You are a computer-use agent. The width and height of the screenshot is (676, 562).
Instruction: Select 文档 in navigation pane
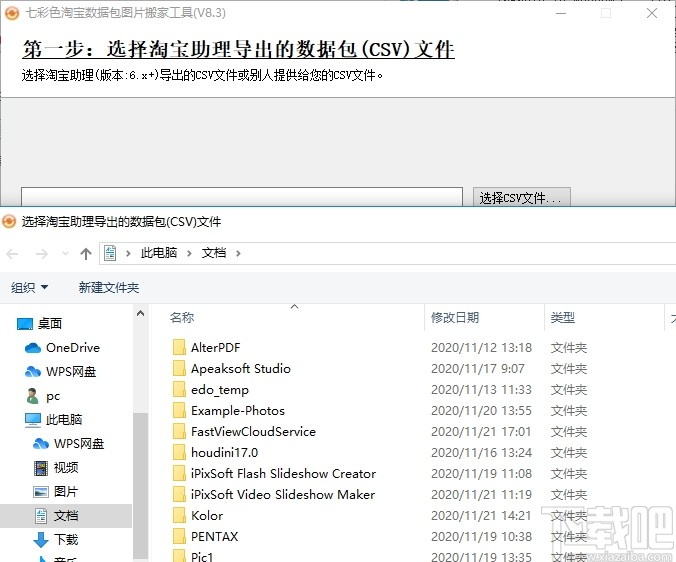(x=66, y=515)
